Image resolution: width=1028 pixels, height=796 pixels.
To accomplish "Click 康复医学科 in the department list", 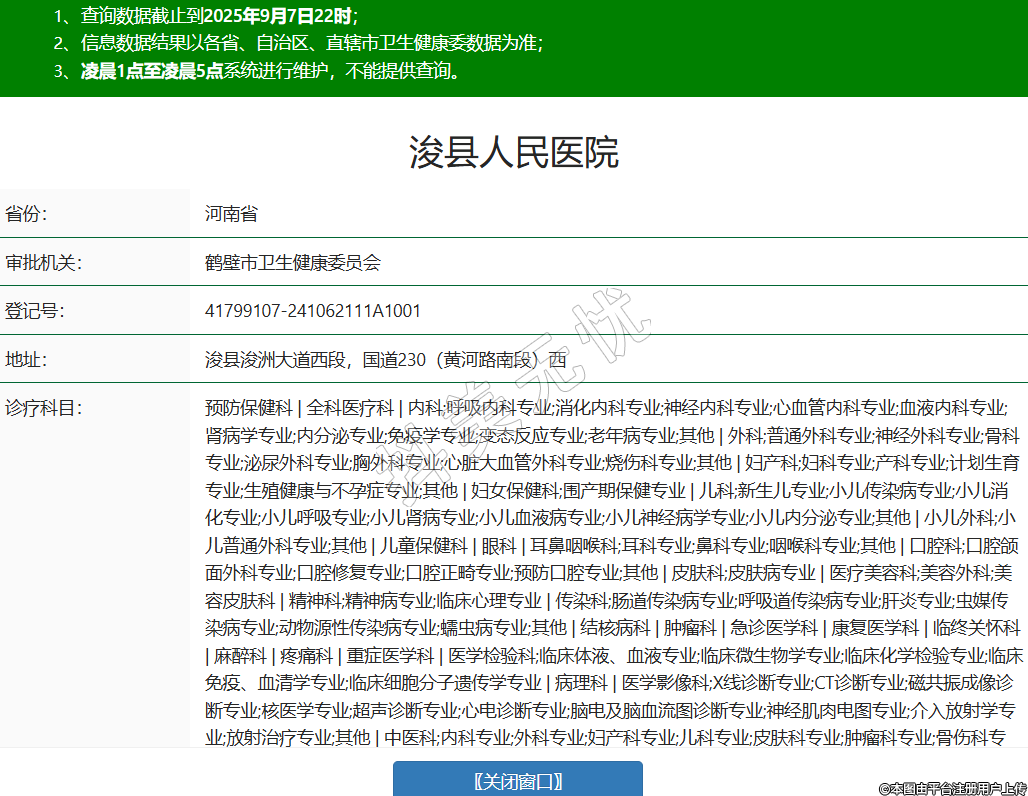I will click(875, 628).
